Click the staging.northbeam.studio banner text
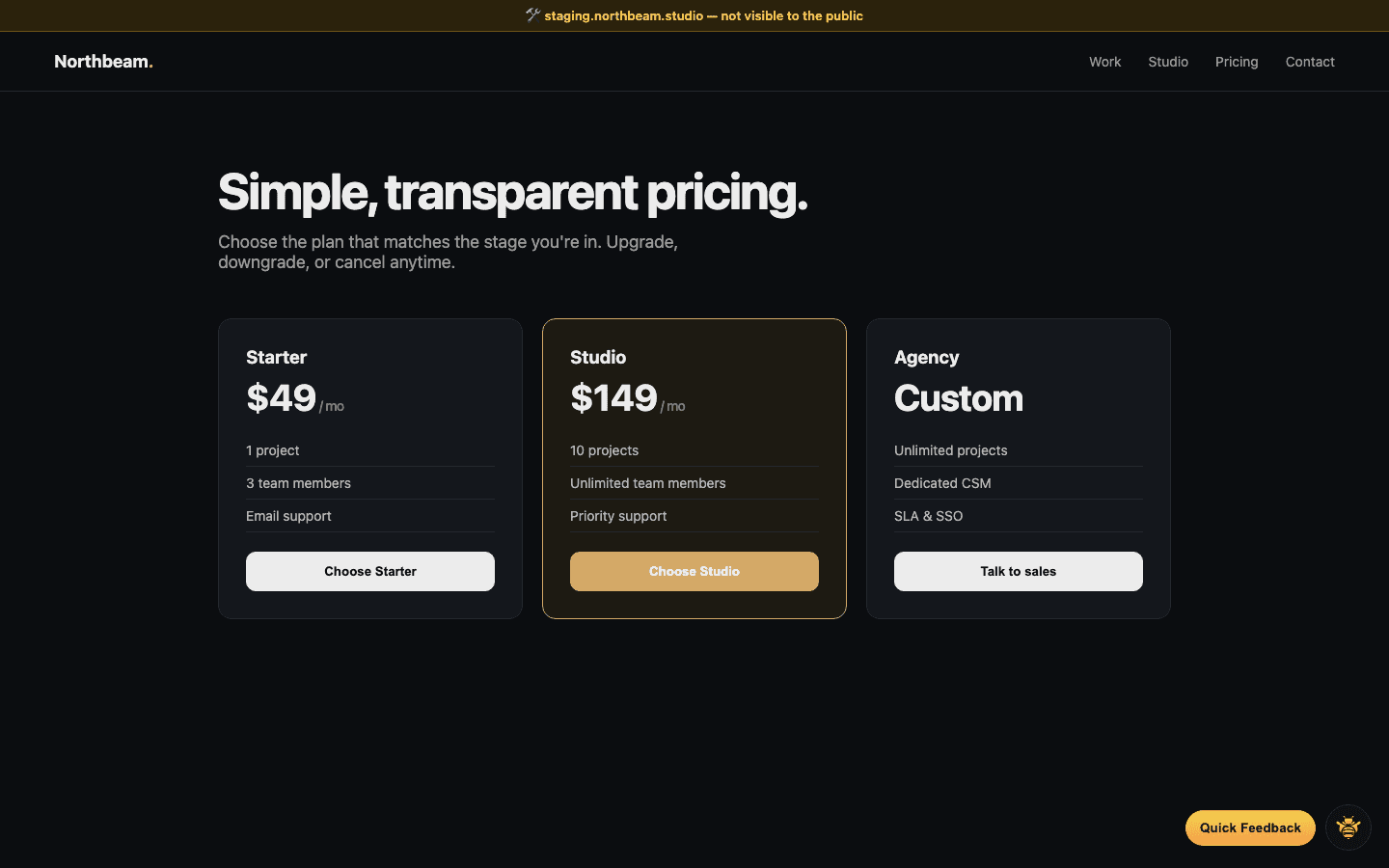This screenshot has height=868, width=1389. pos(702,15)
